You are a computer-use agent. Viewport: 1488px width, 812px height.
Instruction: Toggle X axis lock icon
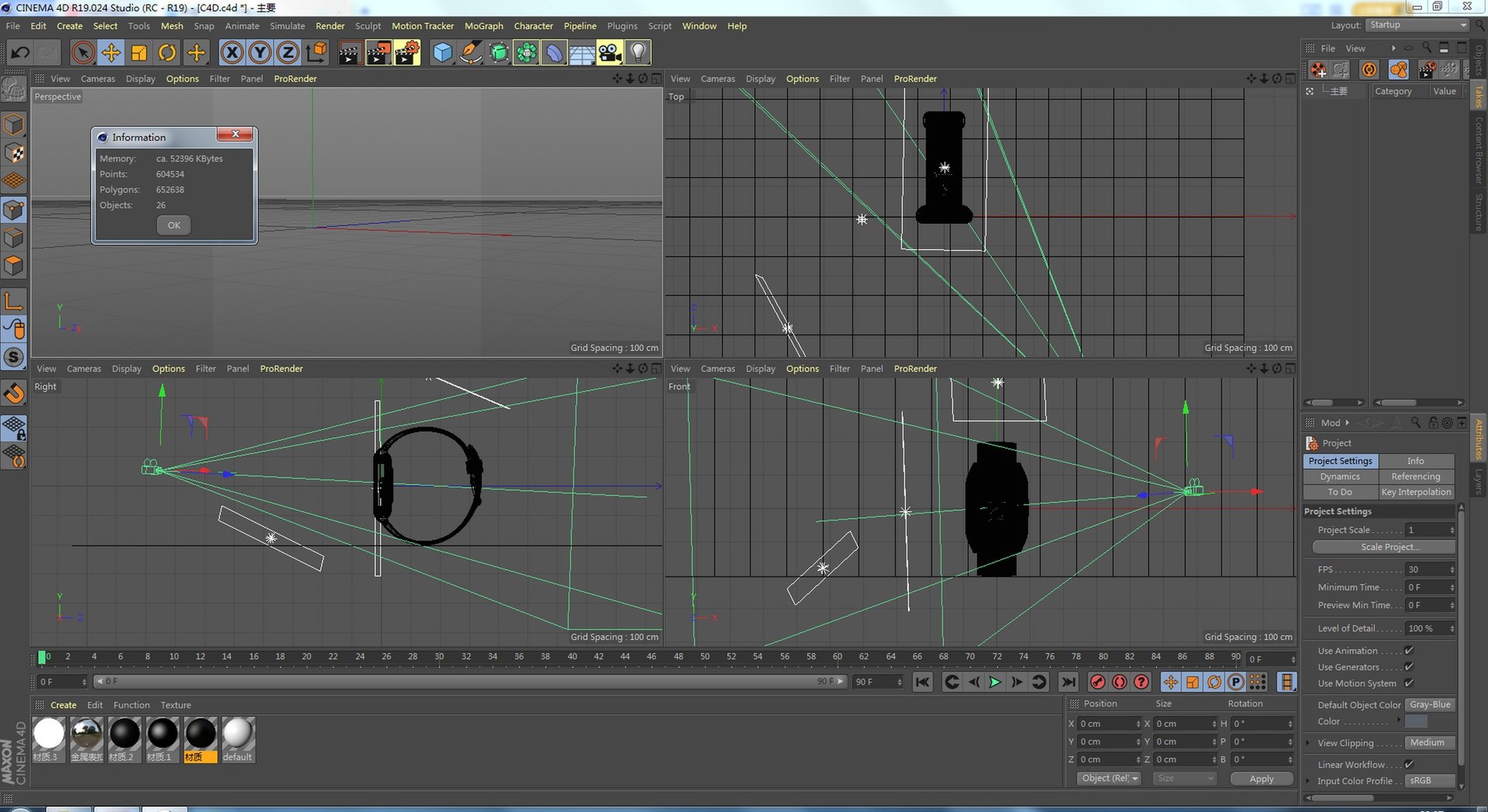click(x=232, y=53)
